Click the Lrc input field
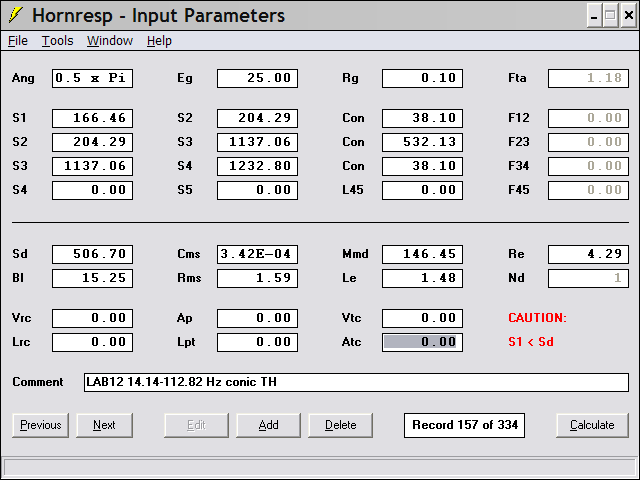Viewport: 640px width, 480px height. (x=92, y=342)
